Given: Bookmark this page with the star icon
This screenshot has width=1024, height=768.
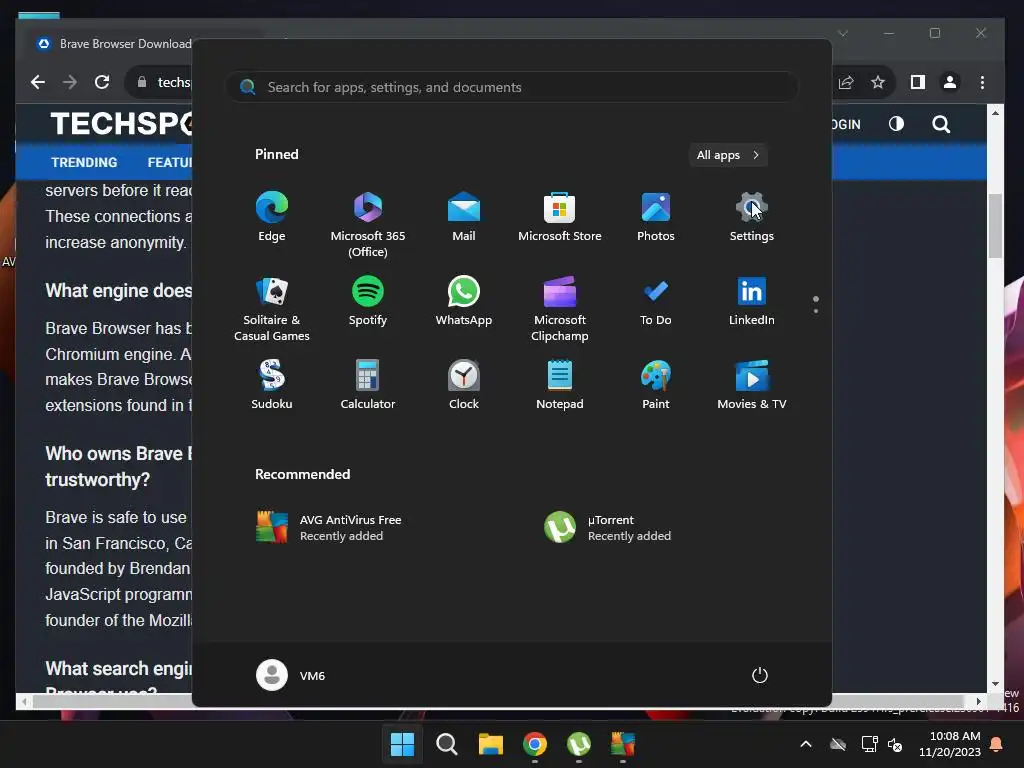Looking at the screenshot, I should click(x=878, y=82).
